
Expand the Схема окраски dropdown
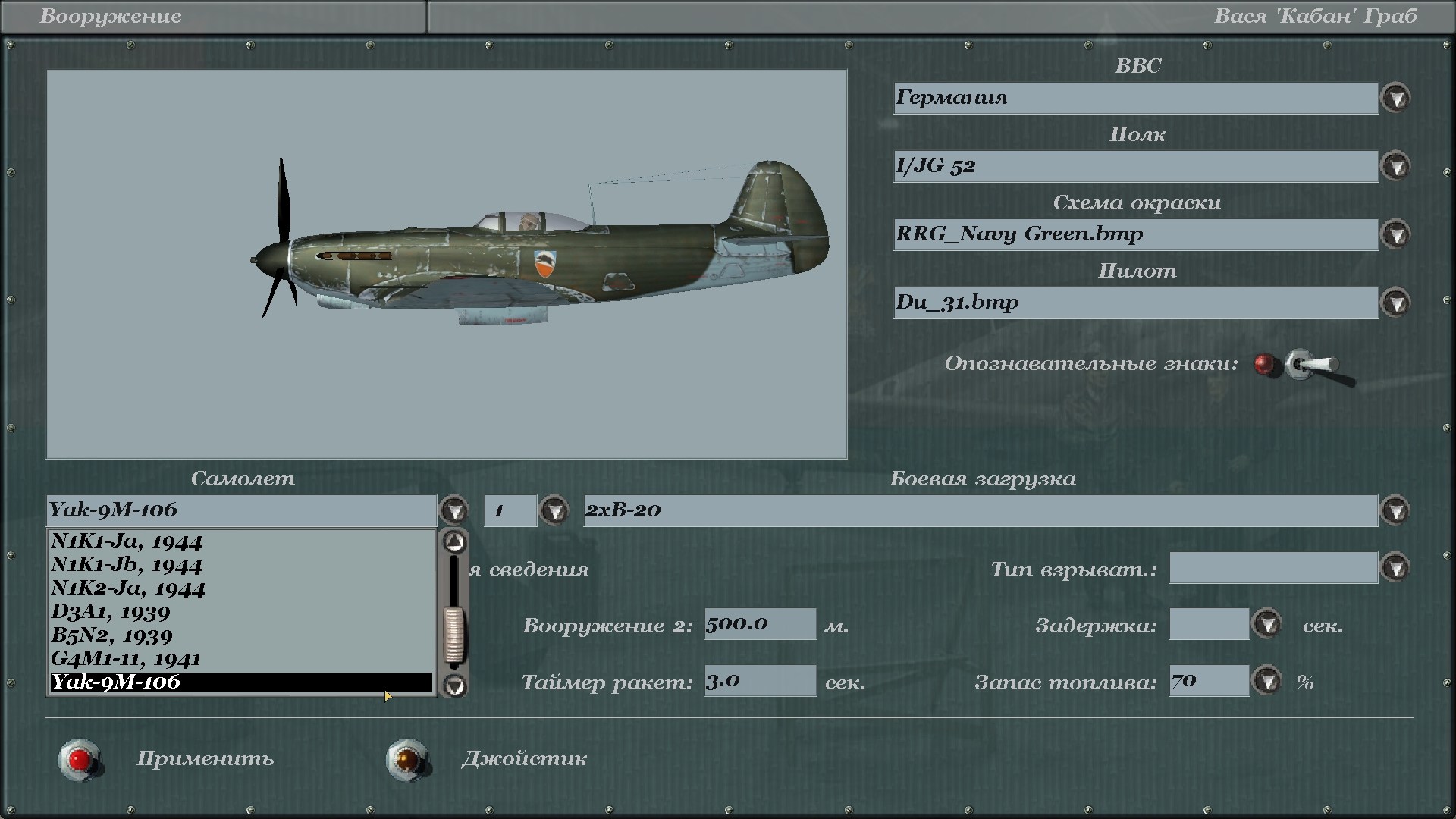click(1395, 234)
